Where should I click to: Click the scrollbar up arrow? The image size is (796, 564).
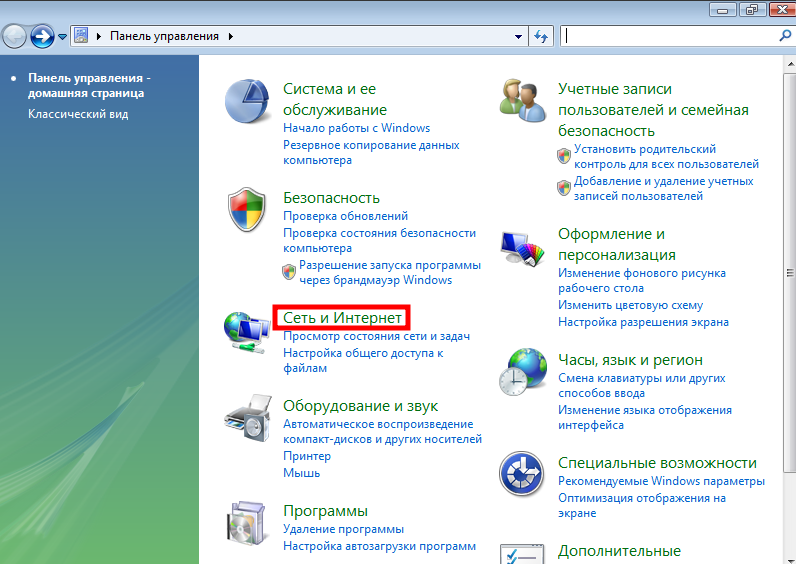tap(790, 64)
